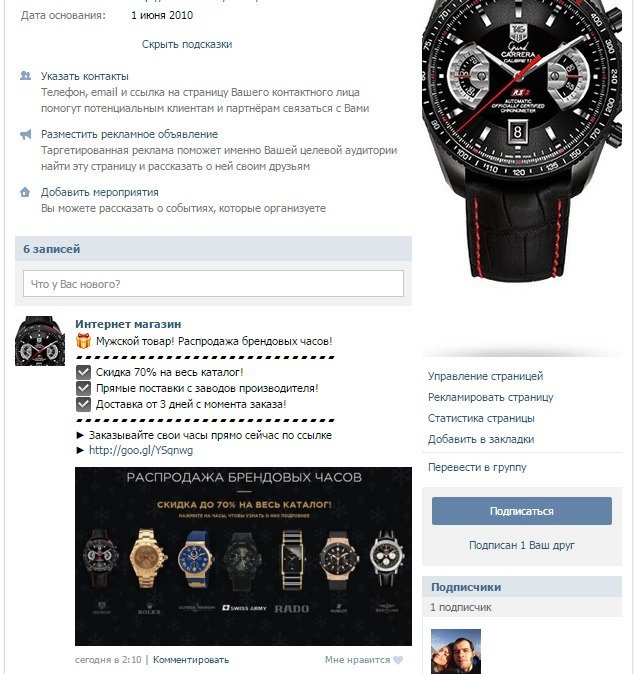The image size is (634, 674).
Task: Click Комментировать under the post
Action: tap(191, 659)
